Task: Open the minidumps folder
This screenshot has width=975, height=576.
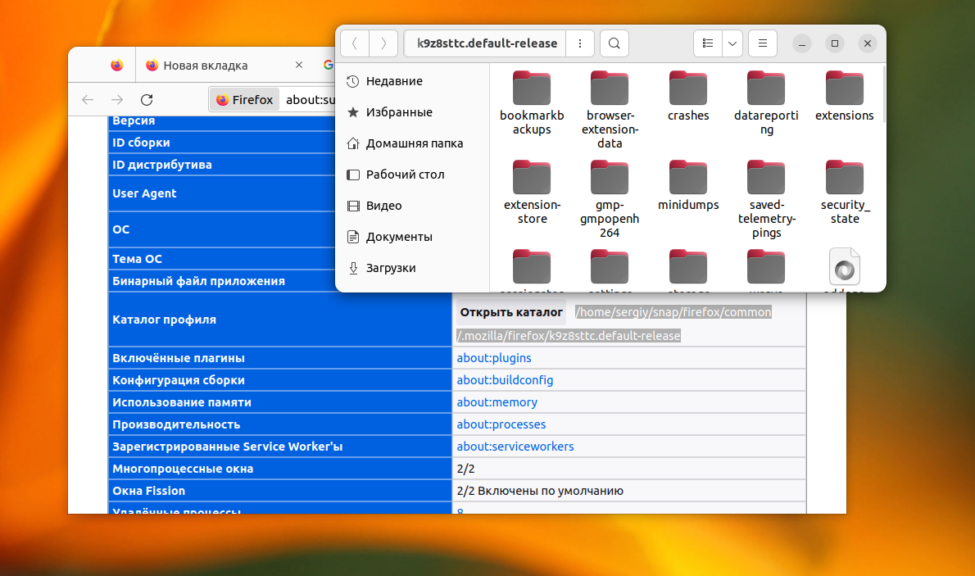Action: (x=688, y=186)
